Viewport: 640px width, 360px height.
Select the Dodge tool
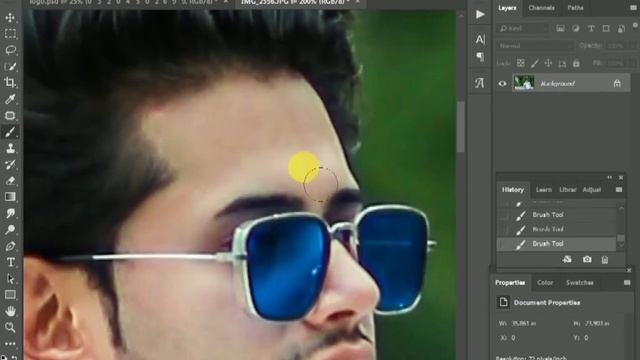(x=10, y=229)
